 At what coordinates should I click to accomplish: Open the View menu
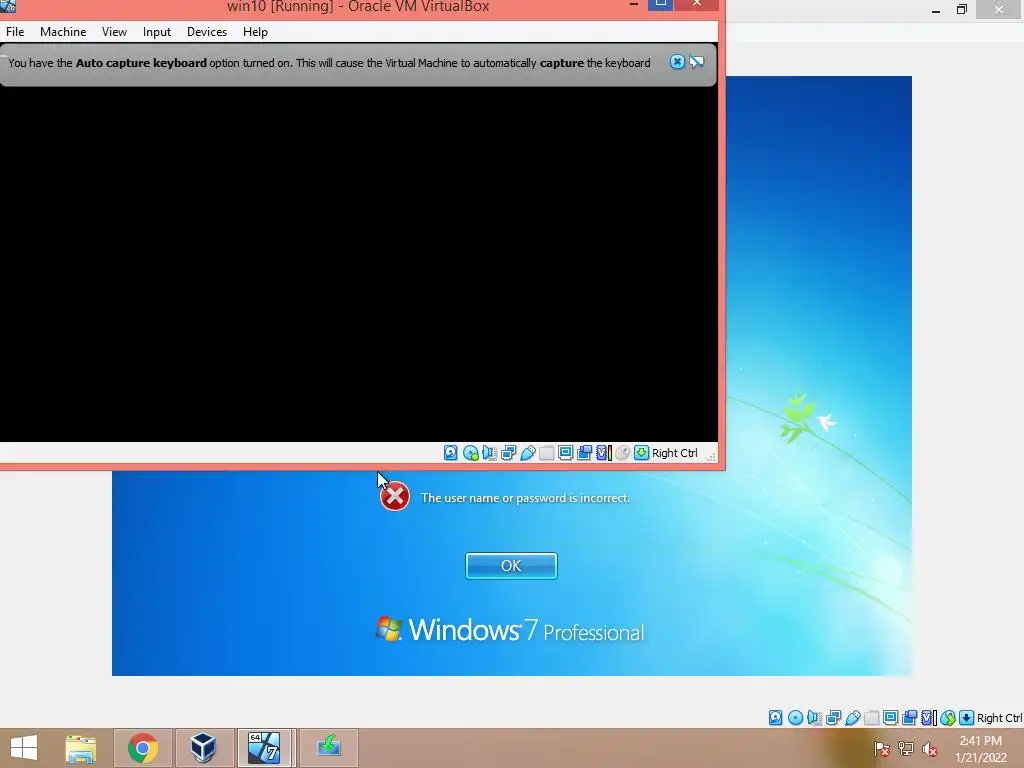pyautogui.click(x=114, y=31)
